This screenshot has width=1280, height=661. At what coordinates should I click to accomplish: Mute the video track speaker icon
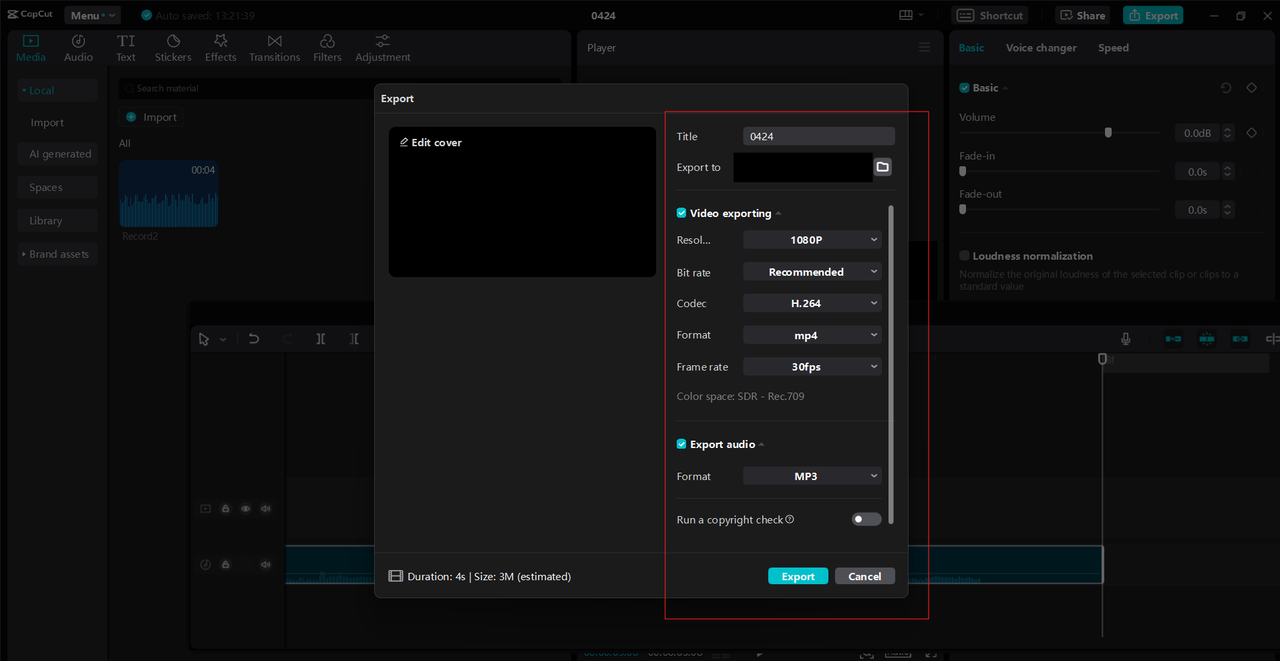pyautogui.click(x=266, y=509)
